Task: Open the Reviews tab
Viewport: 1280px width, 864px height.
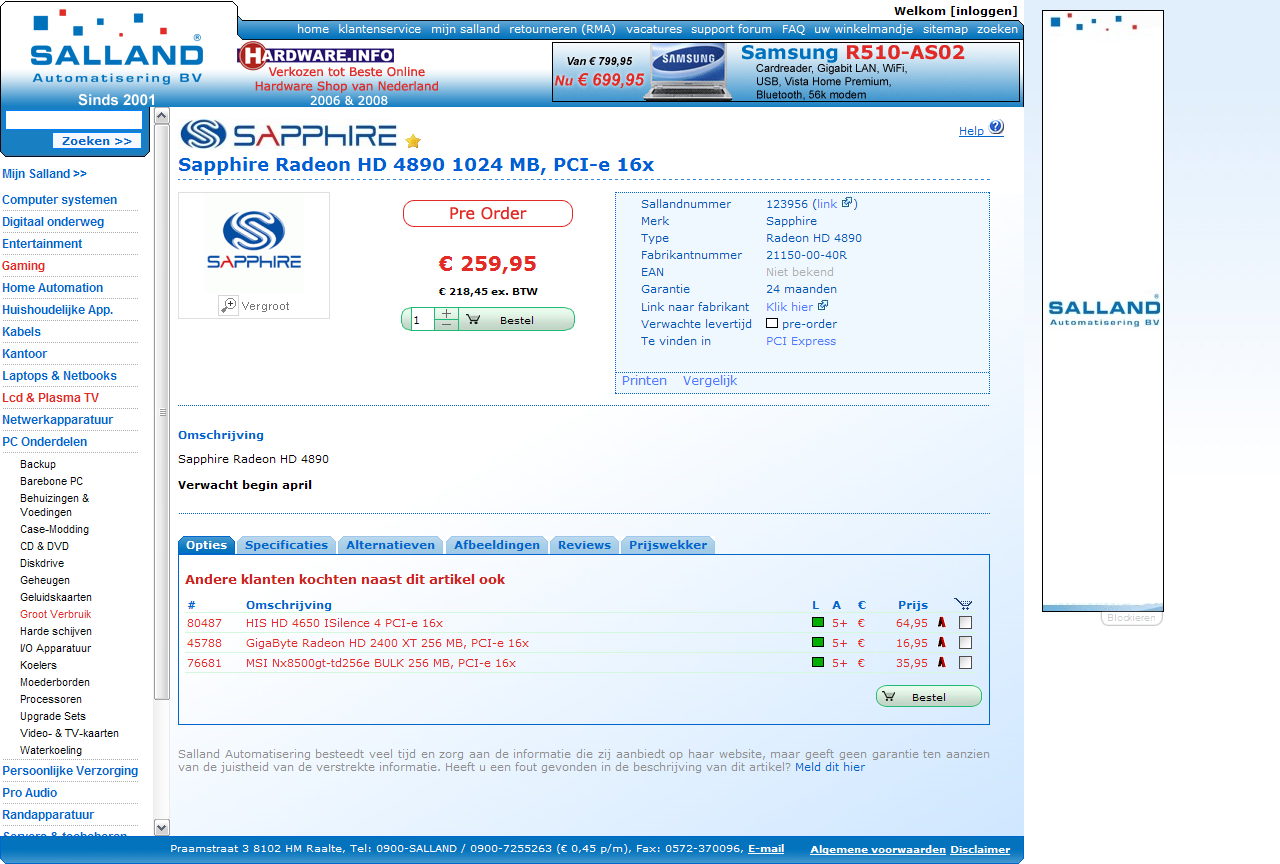Action: tap(584, 545)
